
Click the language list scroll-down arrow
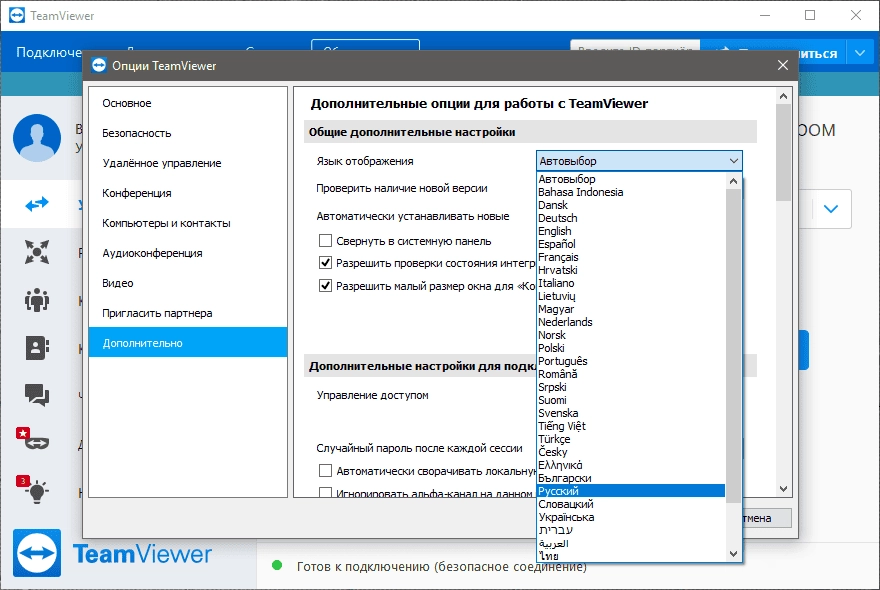pos(733,554)
